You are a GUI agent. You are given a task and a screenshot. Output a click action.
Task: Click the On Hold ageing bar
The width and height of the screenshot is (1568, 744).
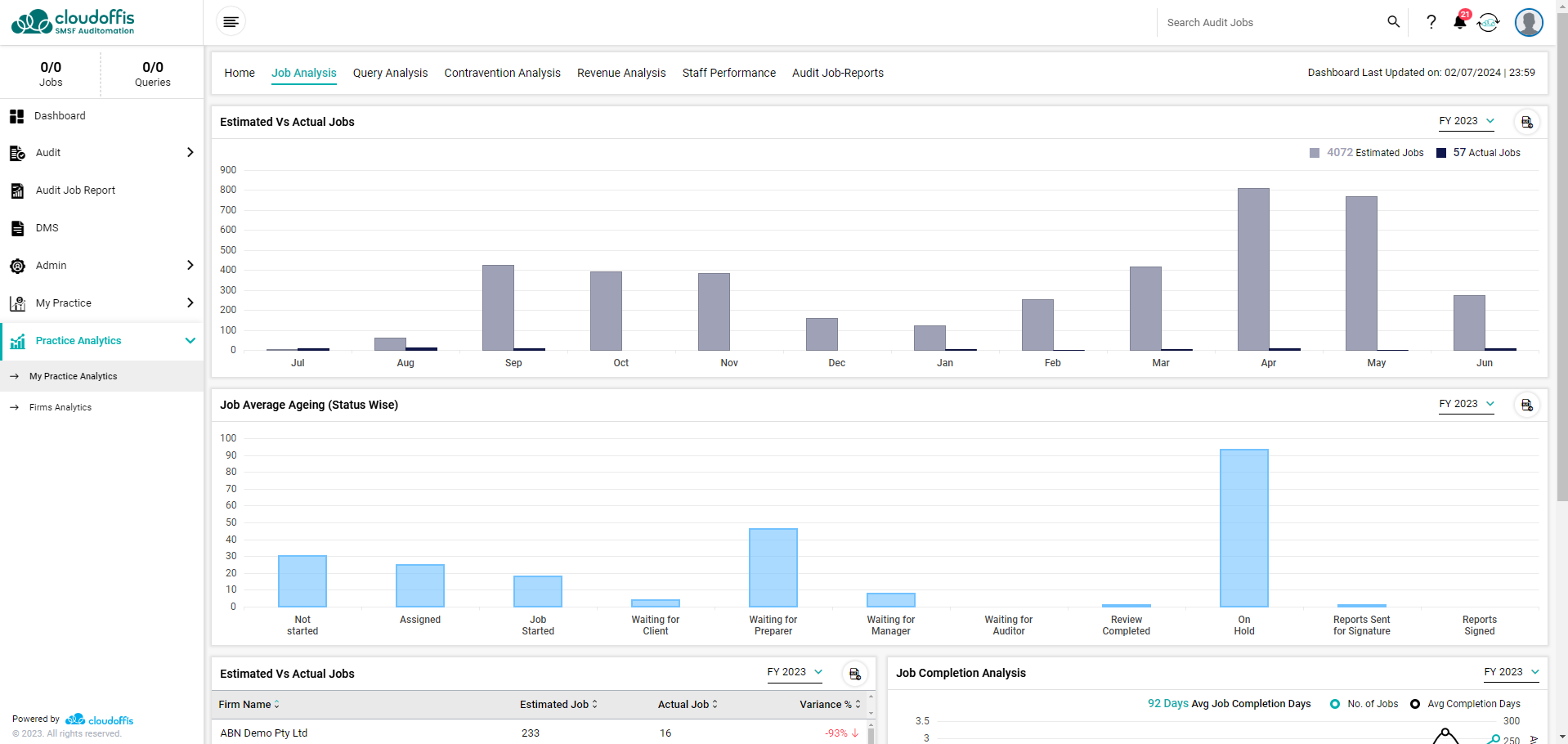pyautogui.click(x=1244, y=528)
